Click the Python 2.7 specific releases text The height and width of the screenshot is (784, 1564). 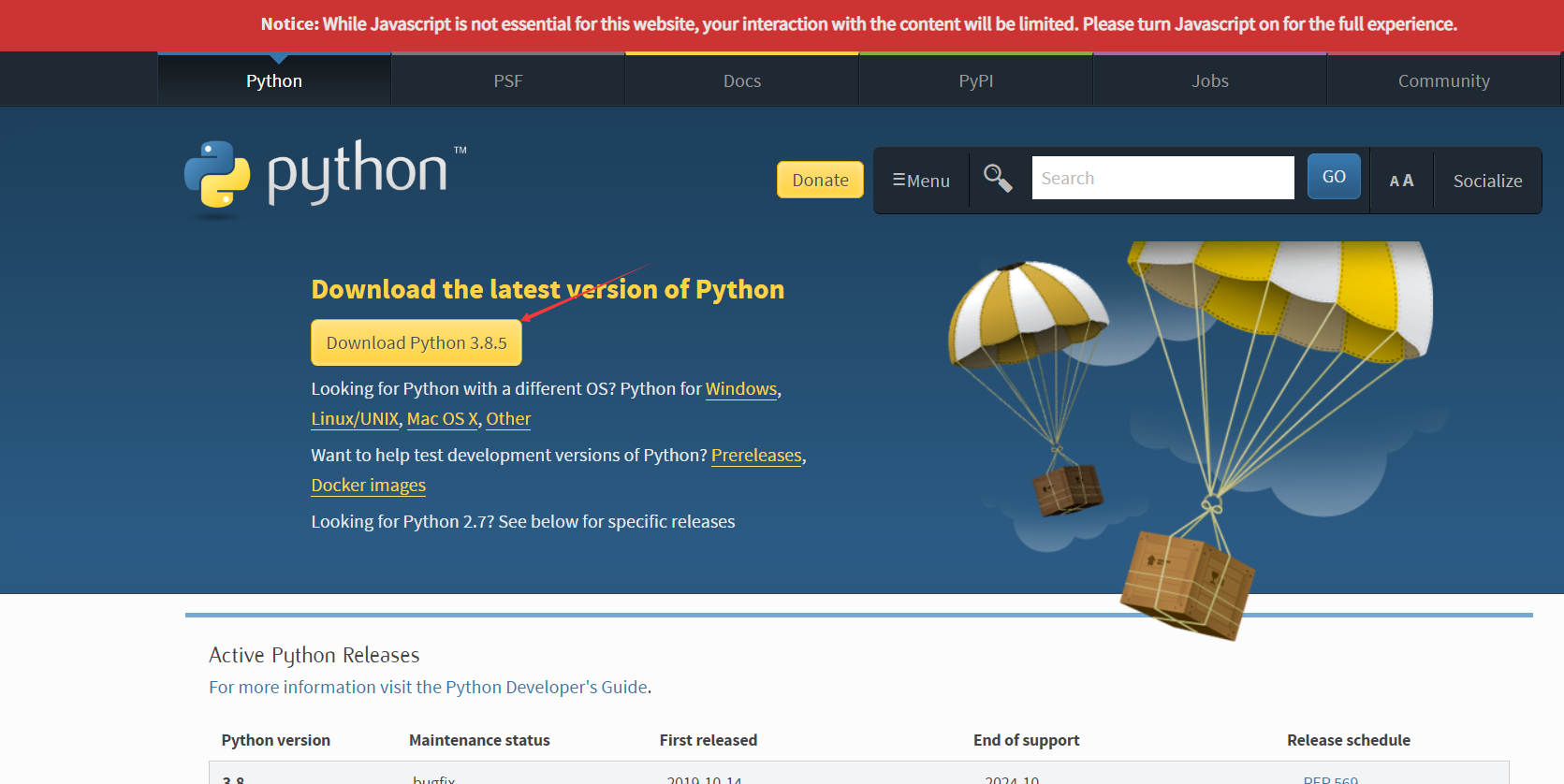point(523,521)
